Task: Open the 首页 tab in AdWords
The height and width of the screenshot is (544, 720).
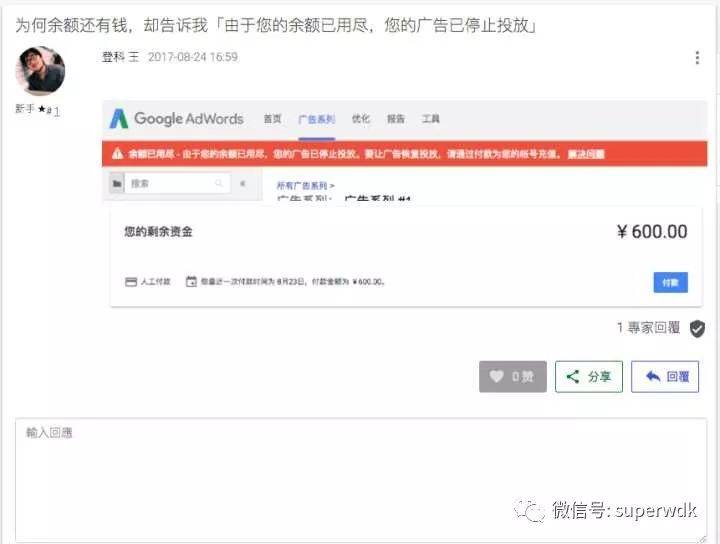Action: (x=272, y=119)
